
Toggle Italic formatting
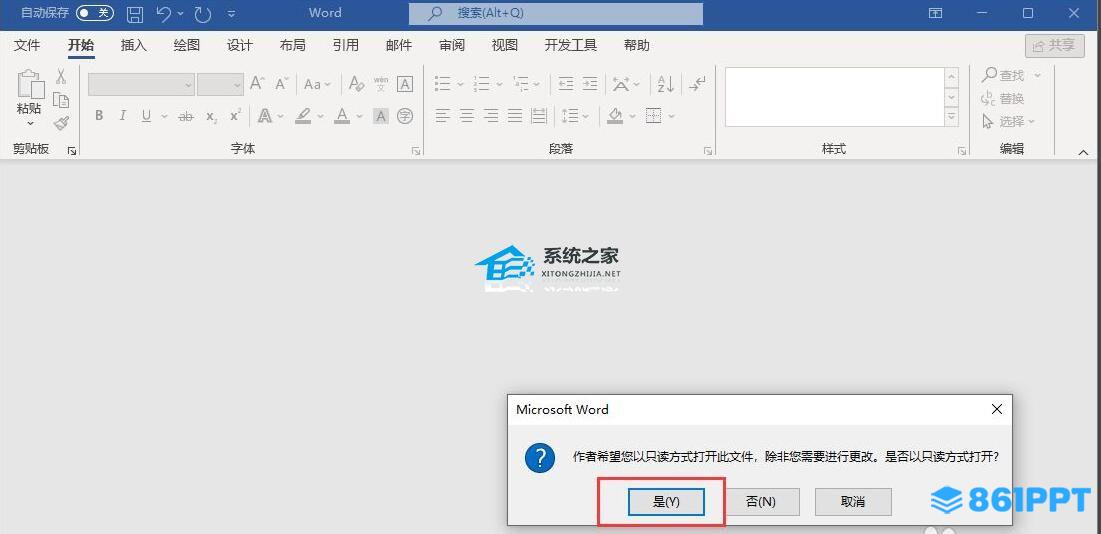coord(123,116)
